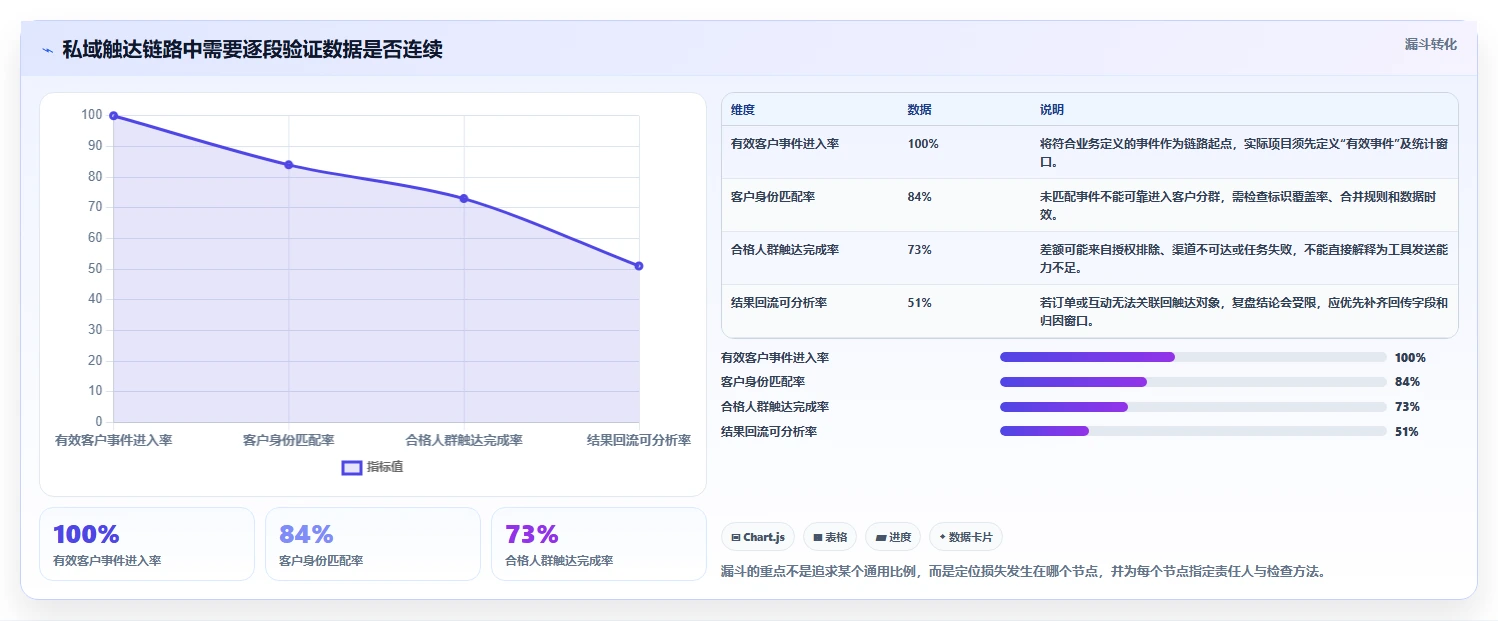Click the 100% value in the table
This screenshot has height=621, width=1498.
pos(923,144)
